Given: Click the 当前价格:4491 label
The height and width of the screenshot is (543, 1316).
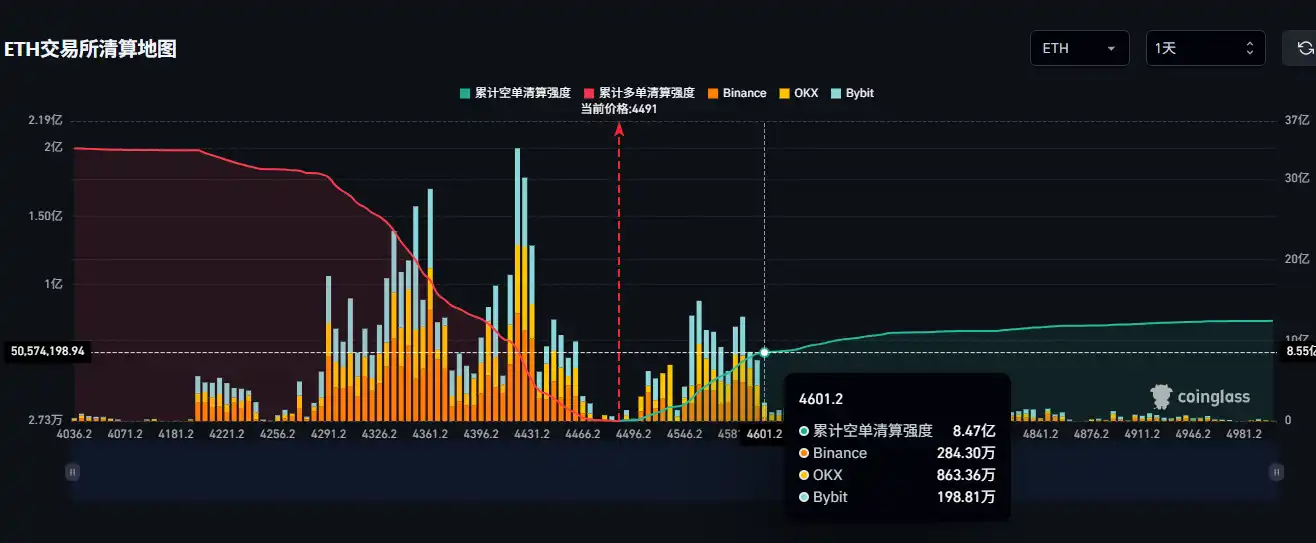Looking at the screenshot, I should coord(619,108).
